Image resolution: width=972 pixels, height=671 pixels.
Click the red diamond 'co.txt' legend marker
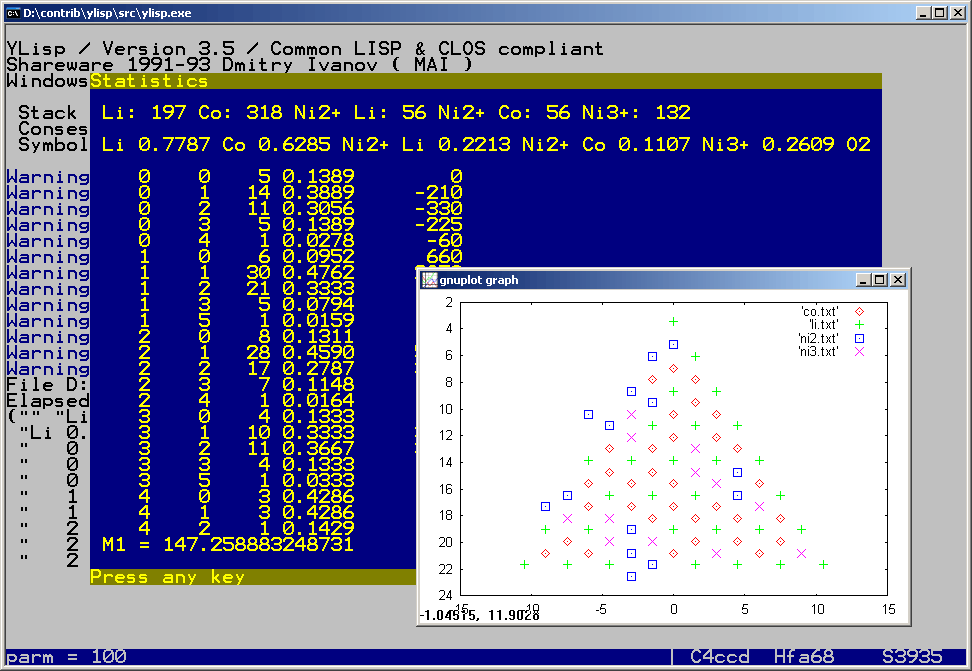click(858, 312)
